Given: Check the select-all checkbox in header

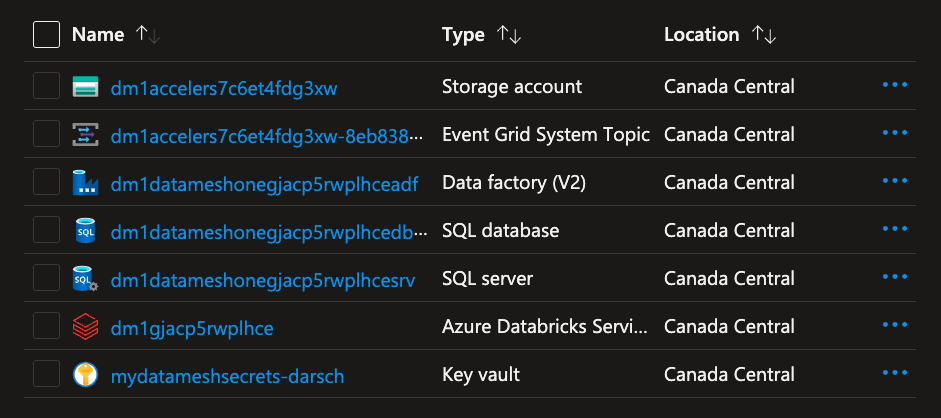Looking at the screenshot, I should pyautogui.click(x=46, y=35).
